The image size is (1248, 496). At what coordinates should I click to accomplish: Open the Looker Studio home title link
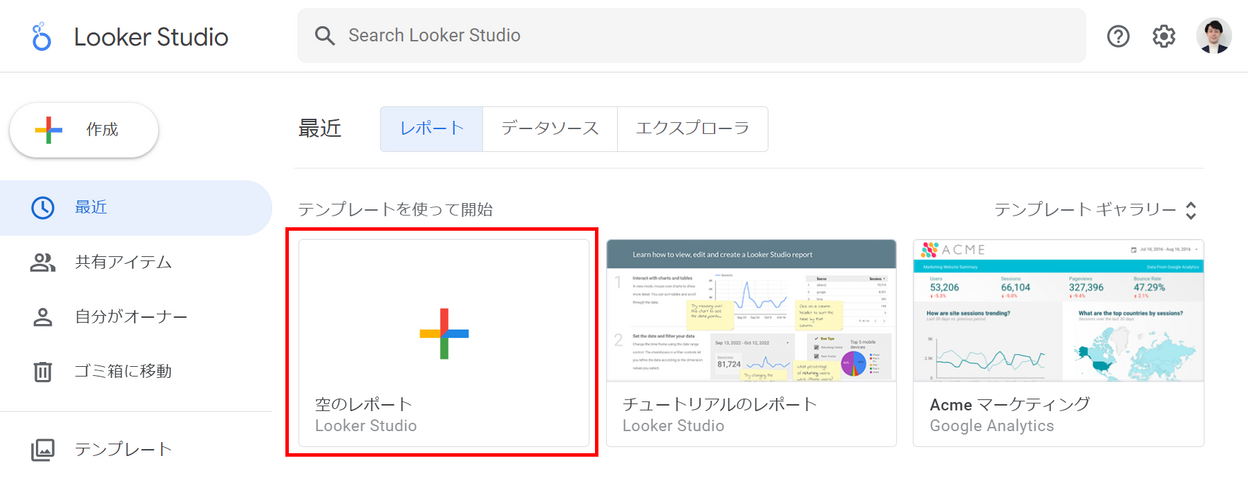(x=151, y=37)
